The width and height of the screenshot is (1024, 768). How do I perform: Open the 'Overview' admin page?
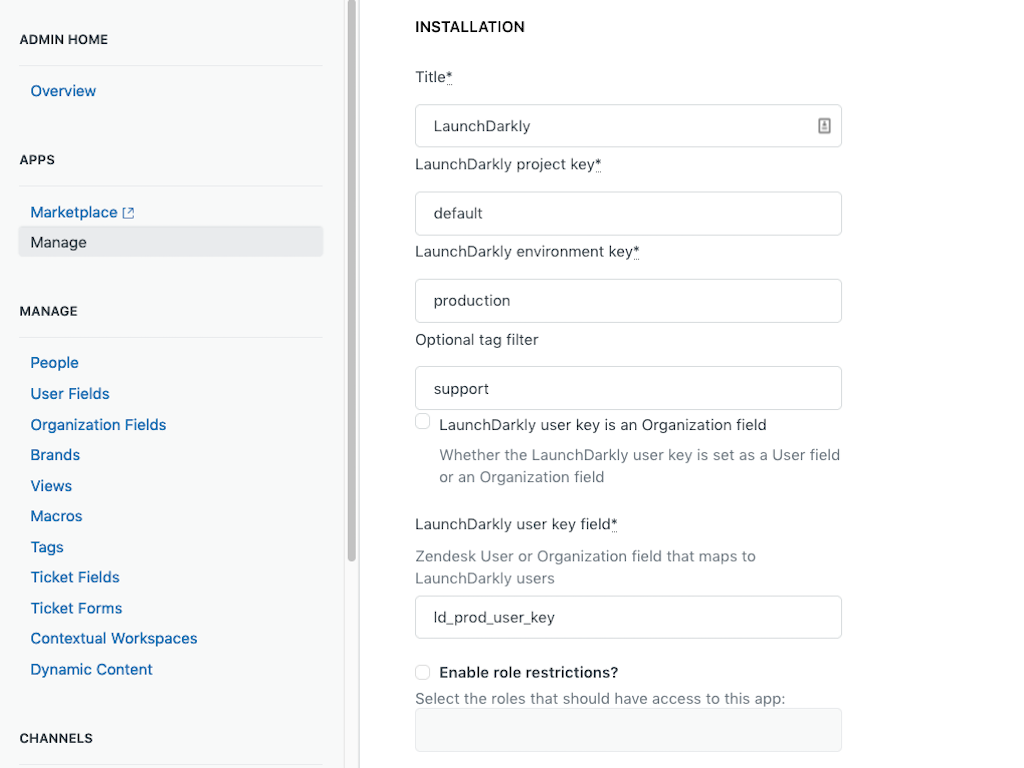(x=63, y=90)
